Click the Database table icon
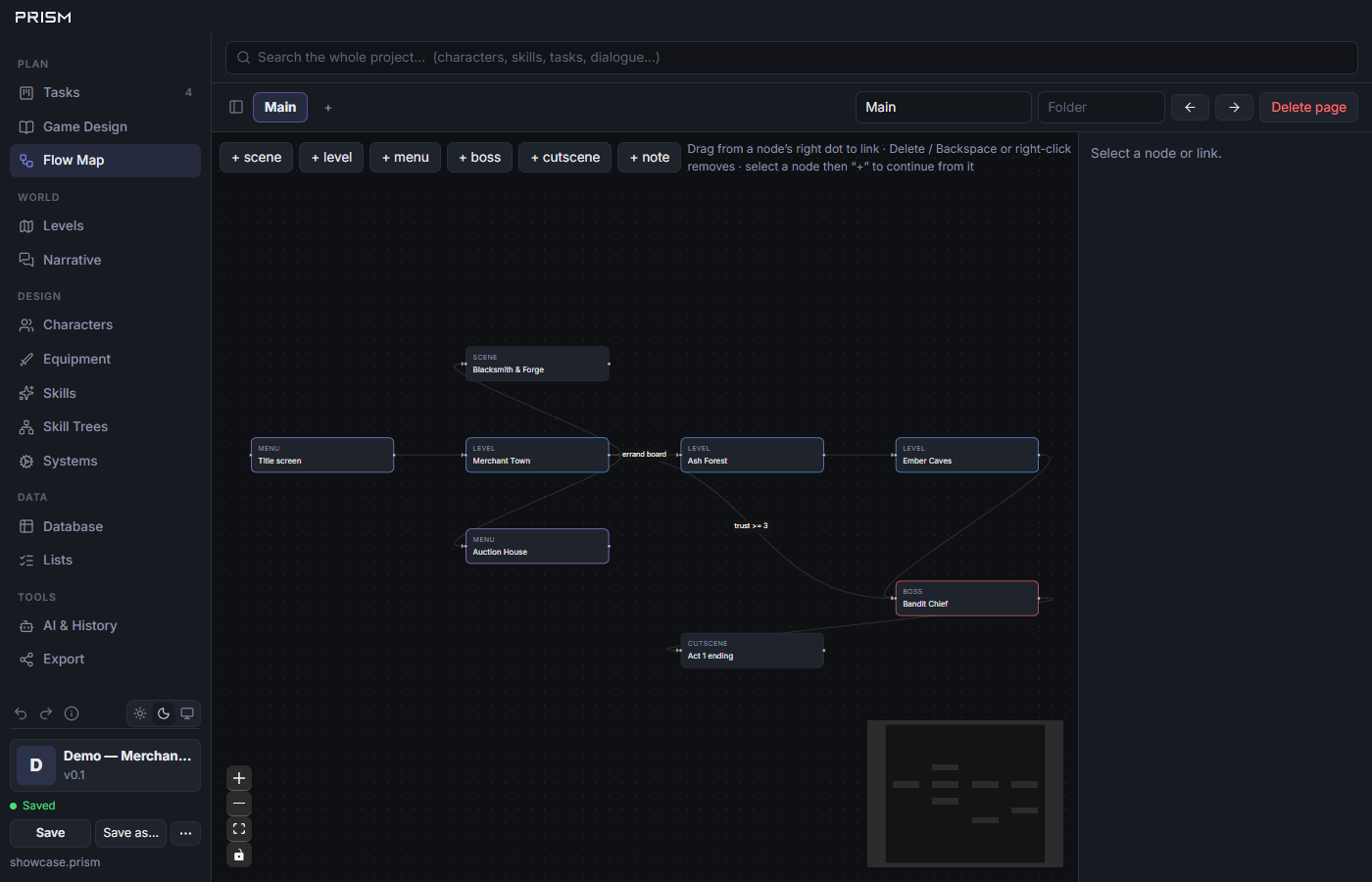The height and width of the screenshot is (882, 1372). [26, 526]
